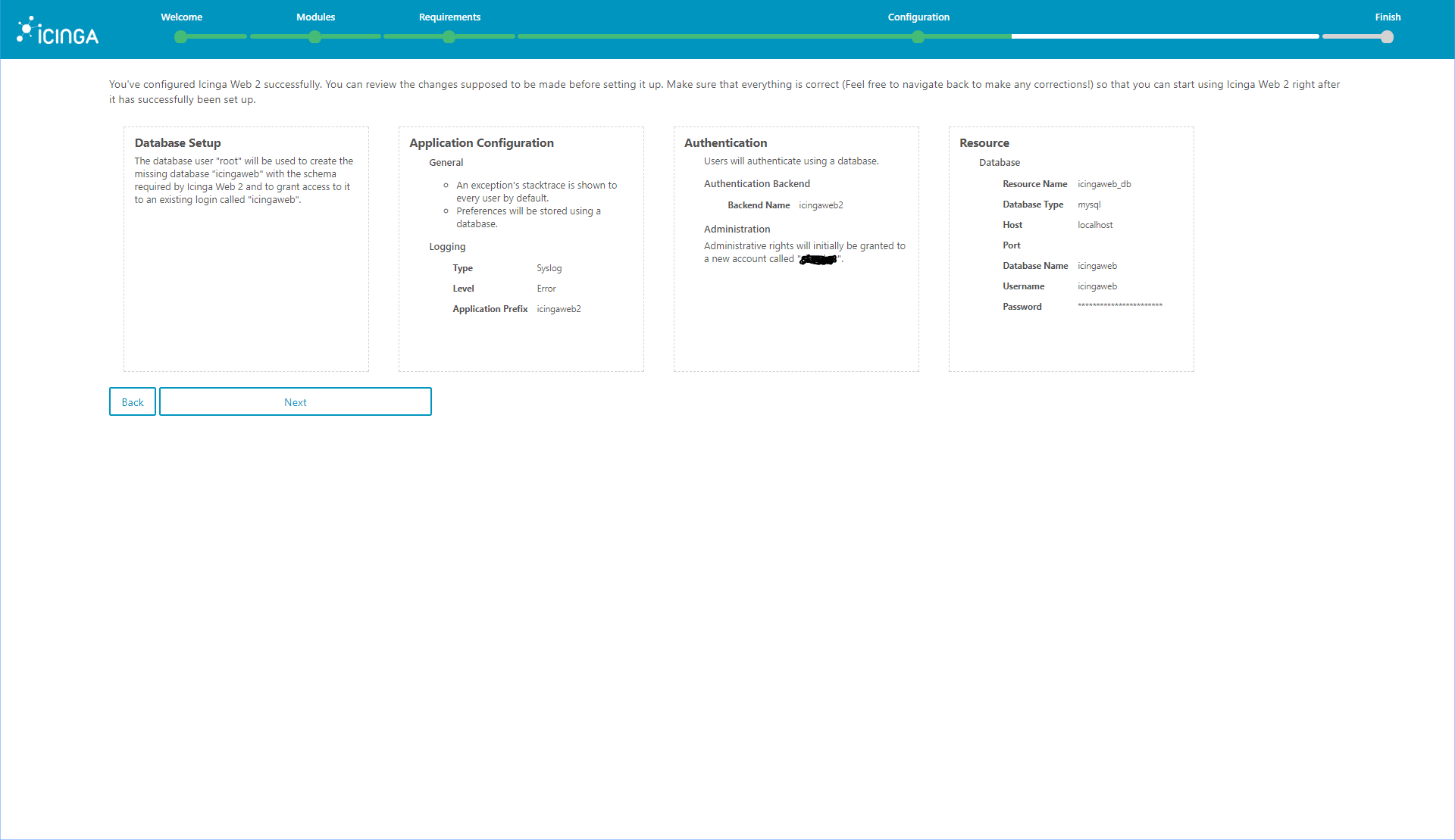Screen dimensions: 1455x840
Task: Click the Database subheading under Resource
Action: click(x=999, y=162)
